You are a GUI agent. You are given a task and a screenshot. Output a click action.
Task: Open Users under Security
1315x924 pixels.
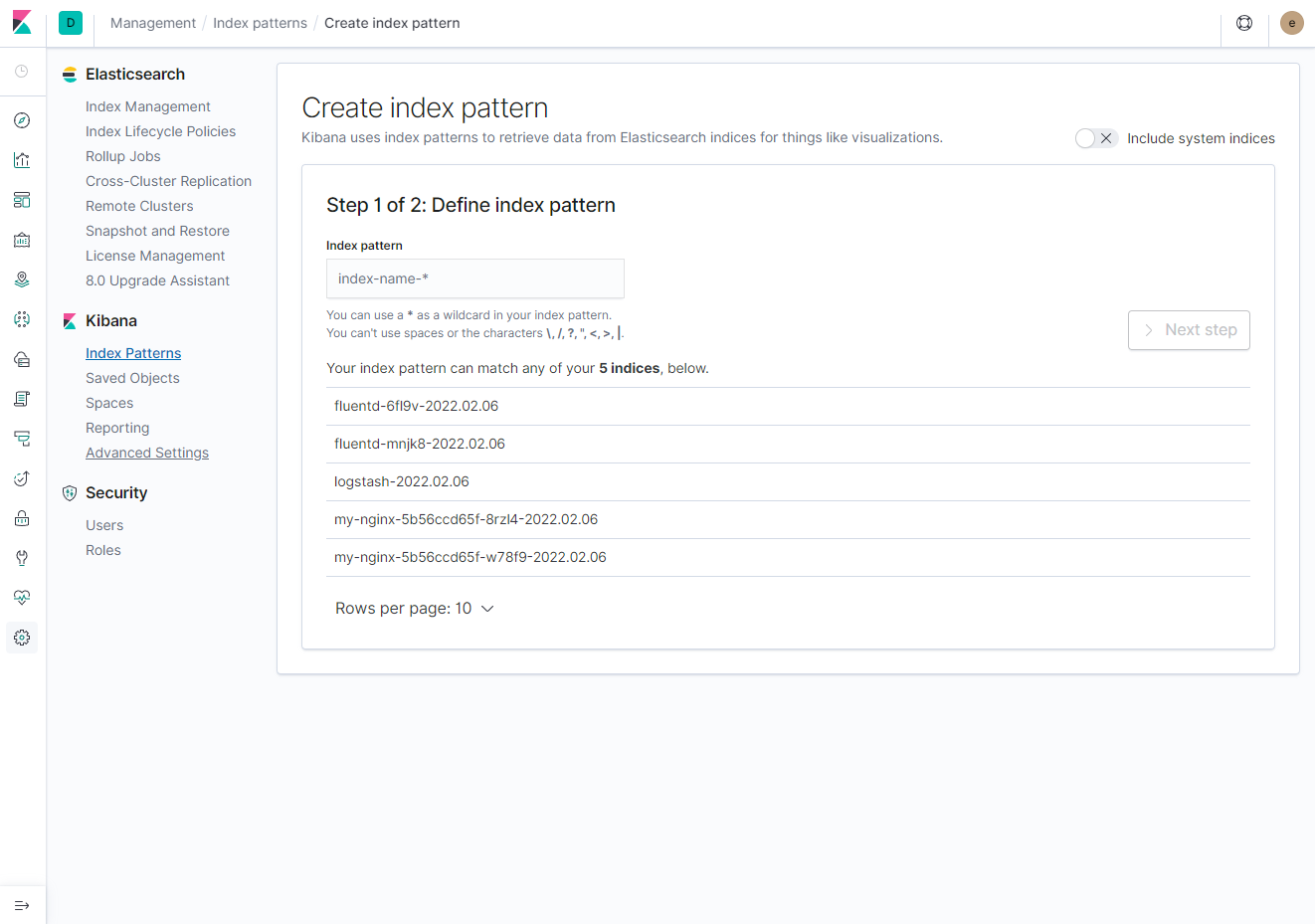pos(104,525)
